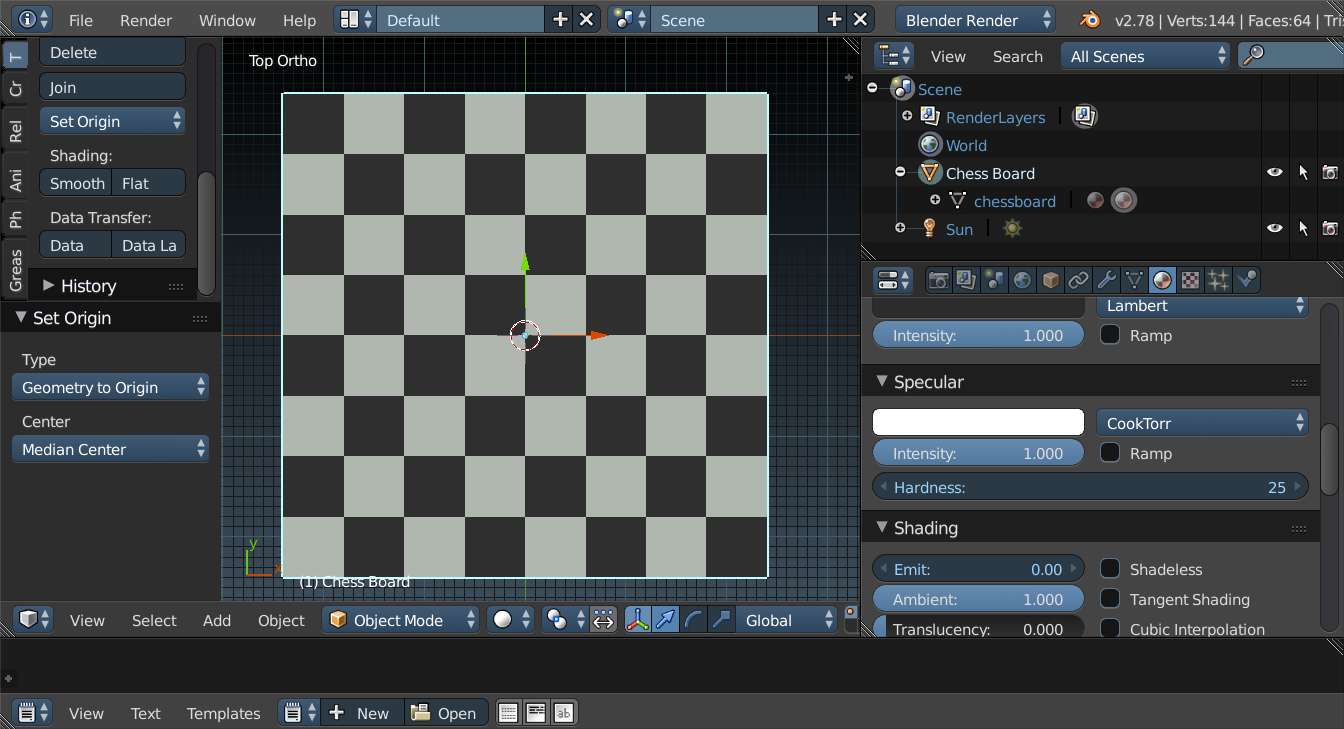Open the Object Mode dropdown
1344x729 pixels.
tap(402, 620)
